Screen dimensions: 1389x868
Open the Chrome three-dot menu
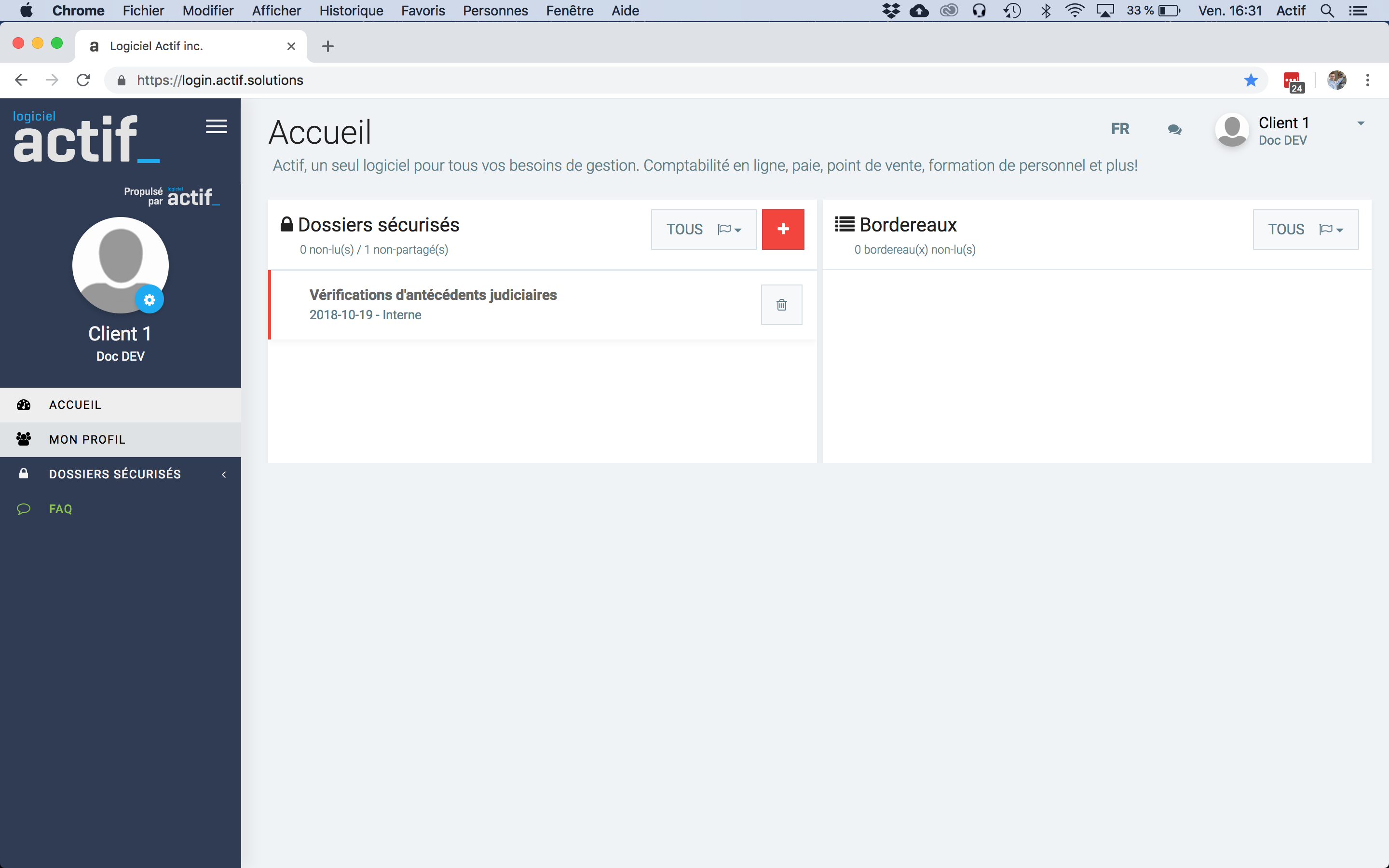[1368, 81]
